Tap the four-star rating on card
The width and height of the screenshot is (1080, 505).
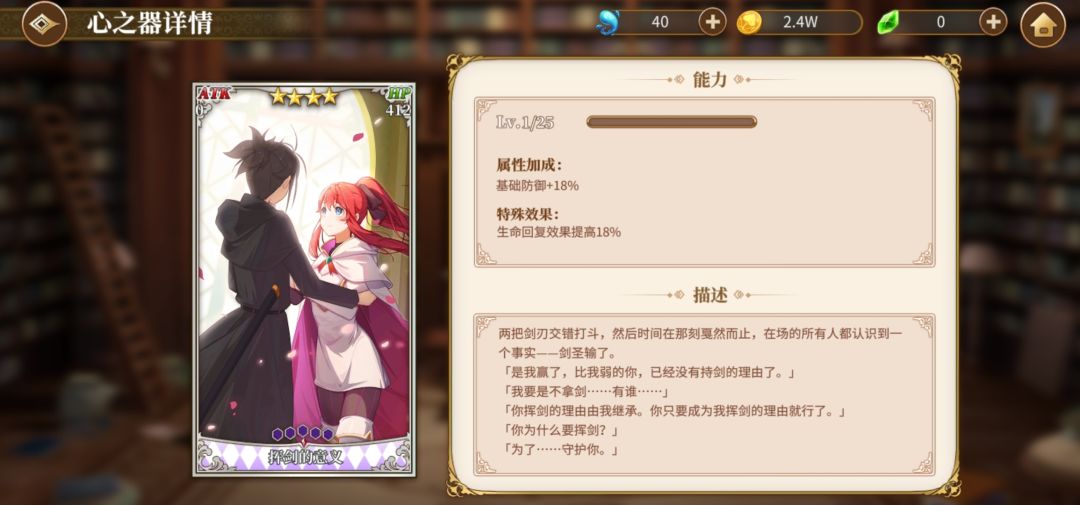pos(304,96)
